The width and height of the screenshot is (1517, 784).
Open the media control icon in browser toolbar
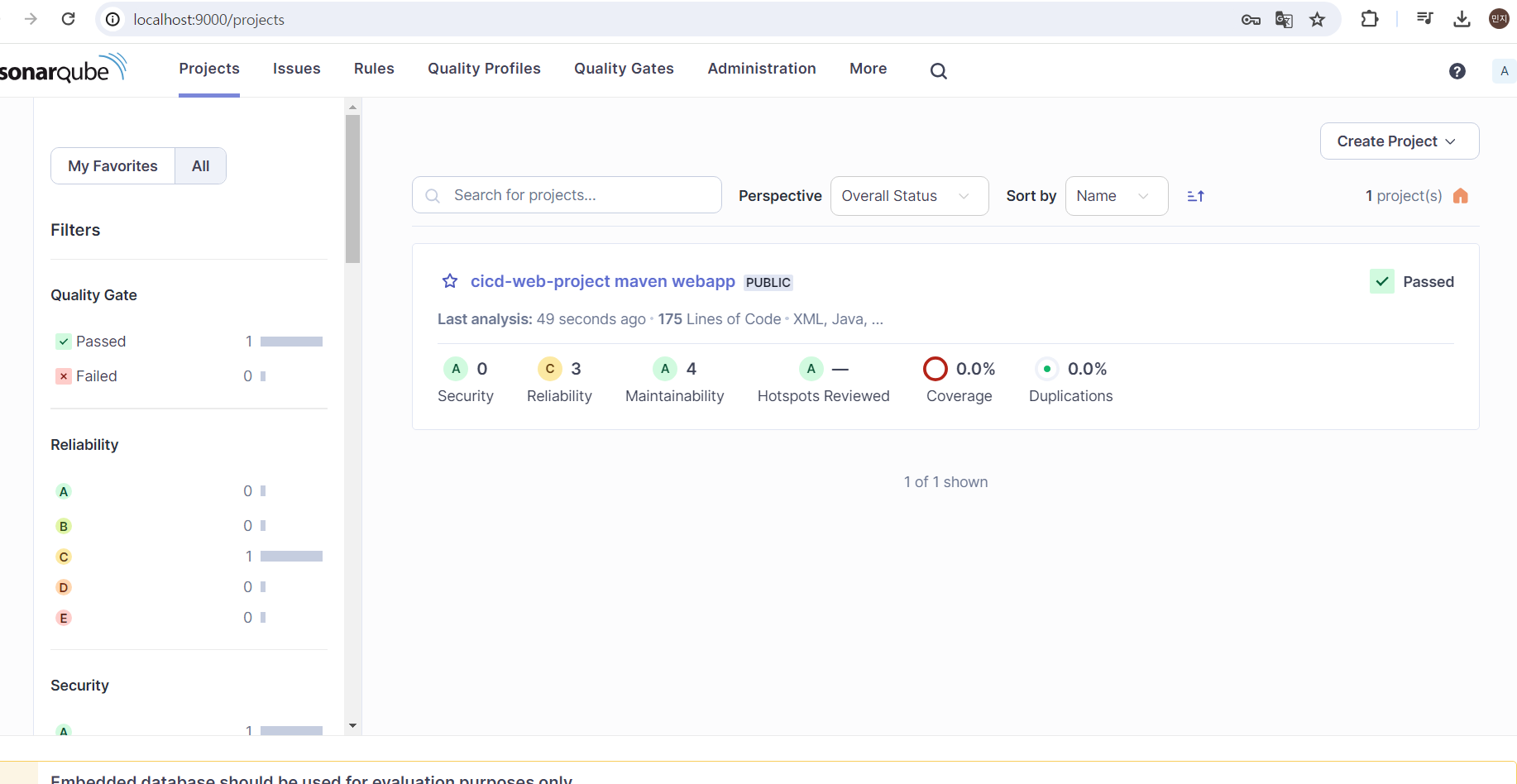(1424, 18)
